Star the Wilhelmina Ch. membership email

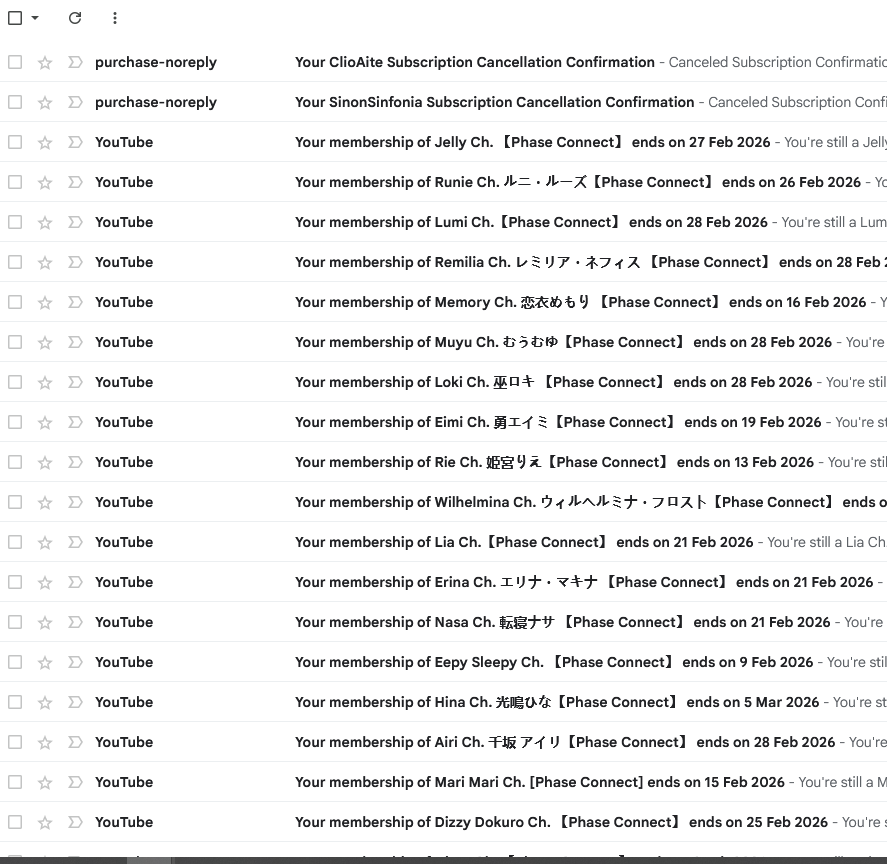tap(45, 502)
